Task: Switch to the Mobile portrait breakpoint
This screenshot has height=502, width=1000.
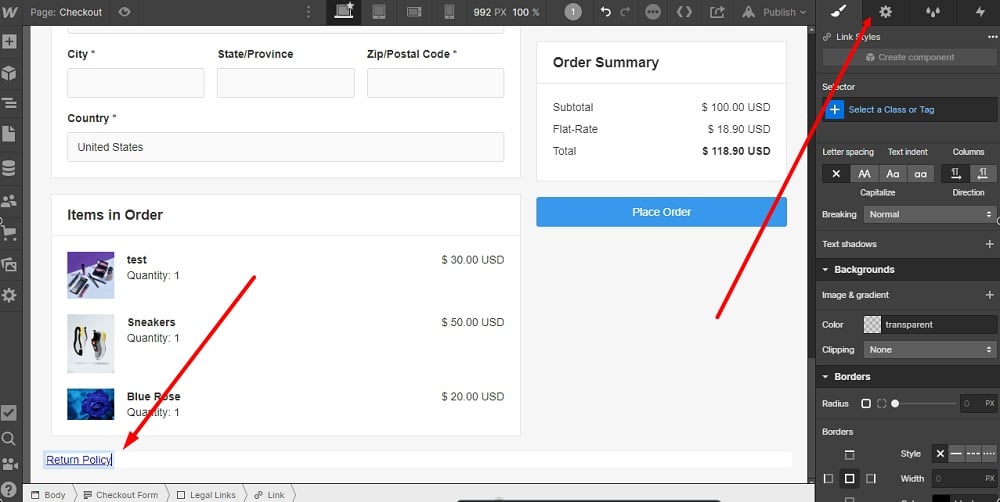Action: point(449,11)
